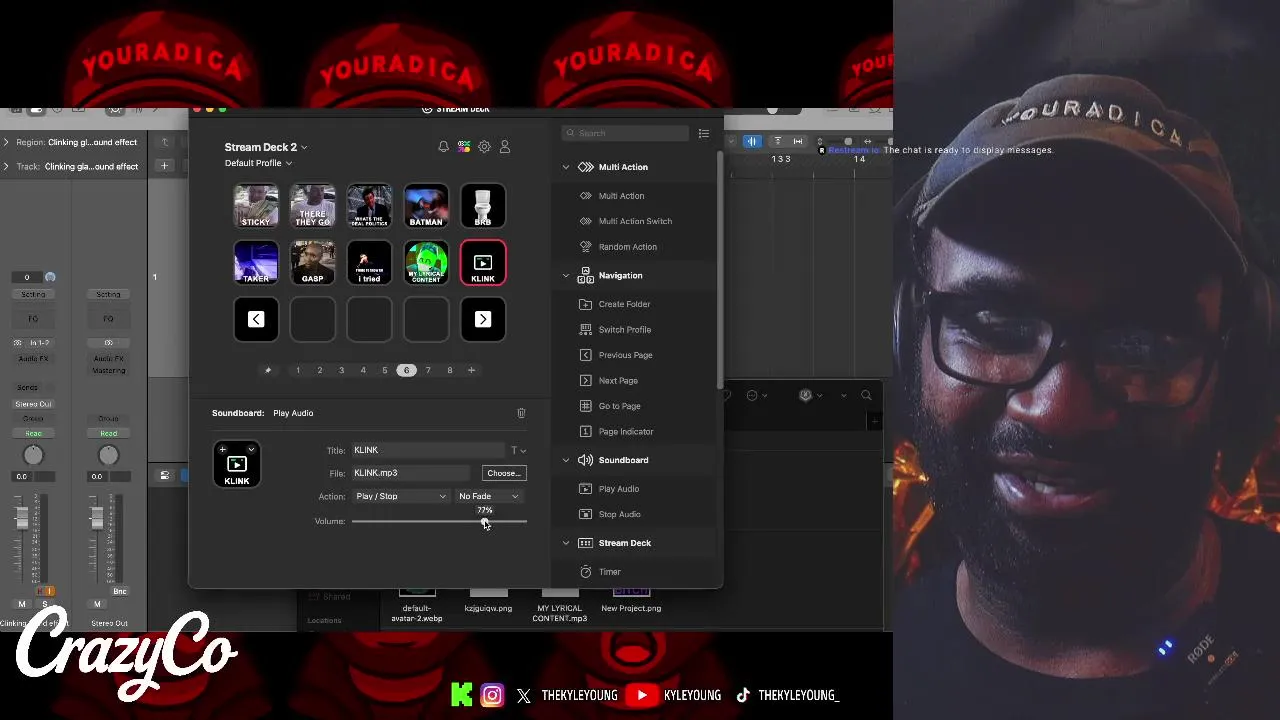This screenshot has width=1280, height=720.
Task: Toggle actions list view icon
Action: (704, 133)
